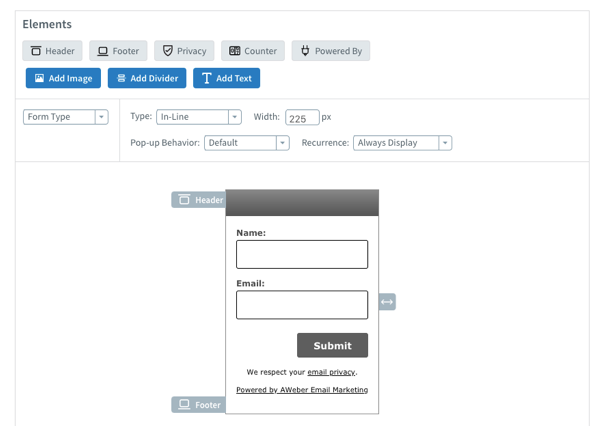
Task: Click the horizontal resize handle icon
Action: point(387,302)
